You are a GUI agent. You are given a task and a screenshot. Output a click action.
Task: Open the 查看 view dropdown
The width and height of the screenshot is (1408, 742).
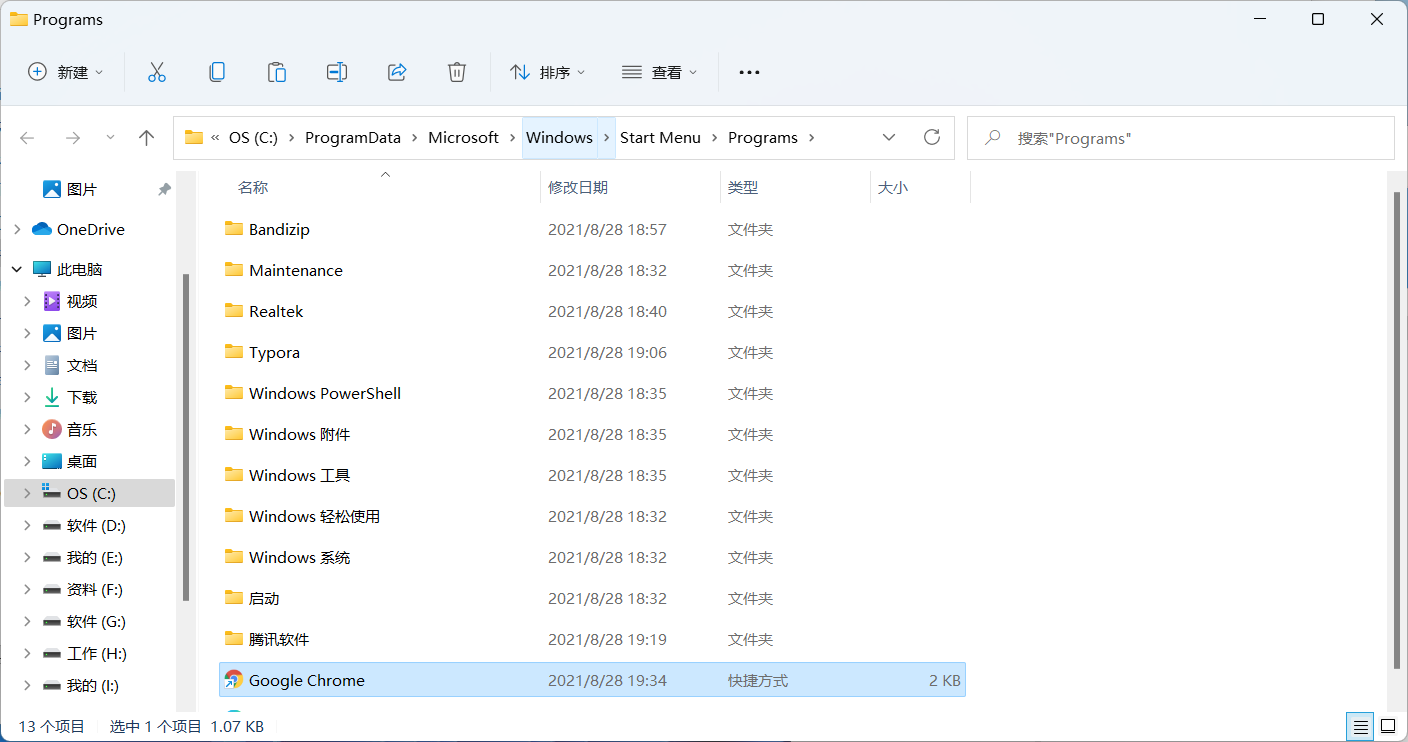pyautogui.click(x=660, y=72)
